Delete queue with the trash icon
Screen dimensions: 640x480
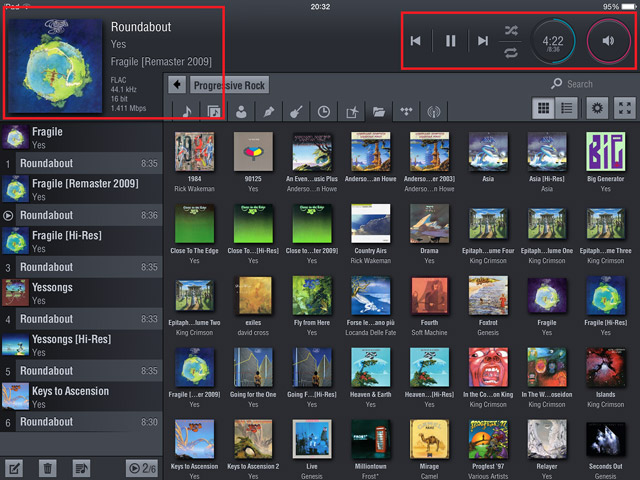(x=47, y=467)
